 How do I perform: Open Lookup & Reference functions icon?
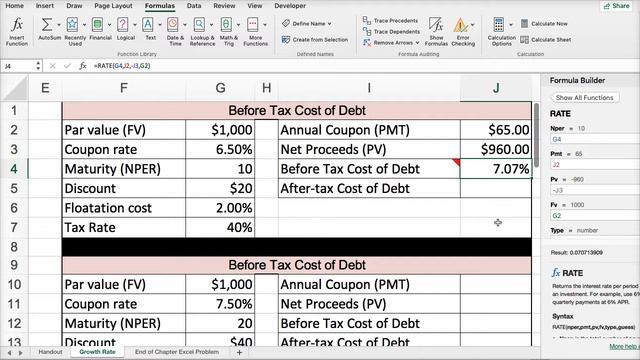tap(199, 24)
